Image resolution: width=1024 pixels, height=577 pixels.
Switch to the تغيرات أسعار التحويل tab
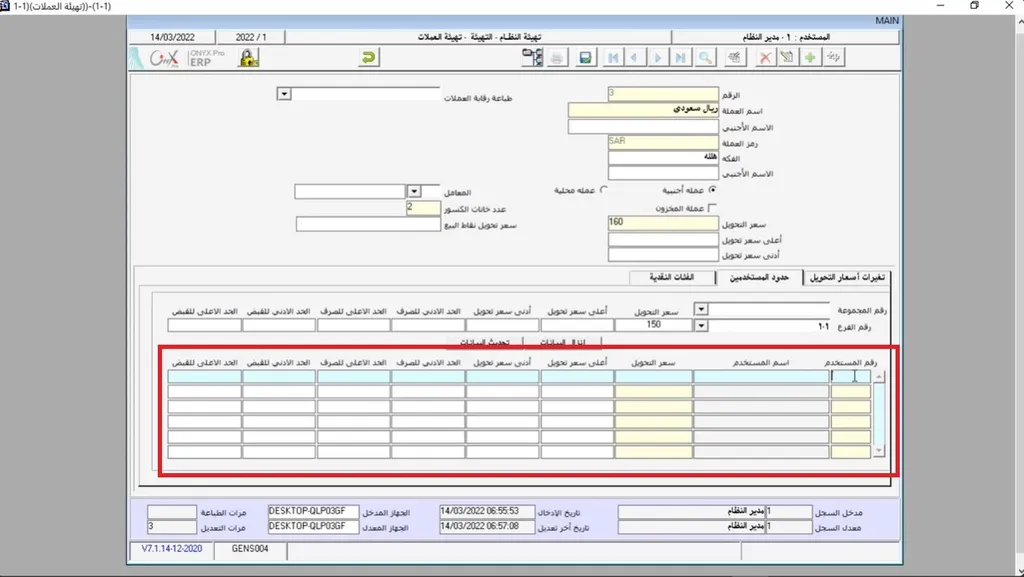tap(848, 277)
